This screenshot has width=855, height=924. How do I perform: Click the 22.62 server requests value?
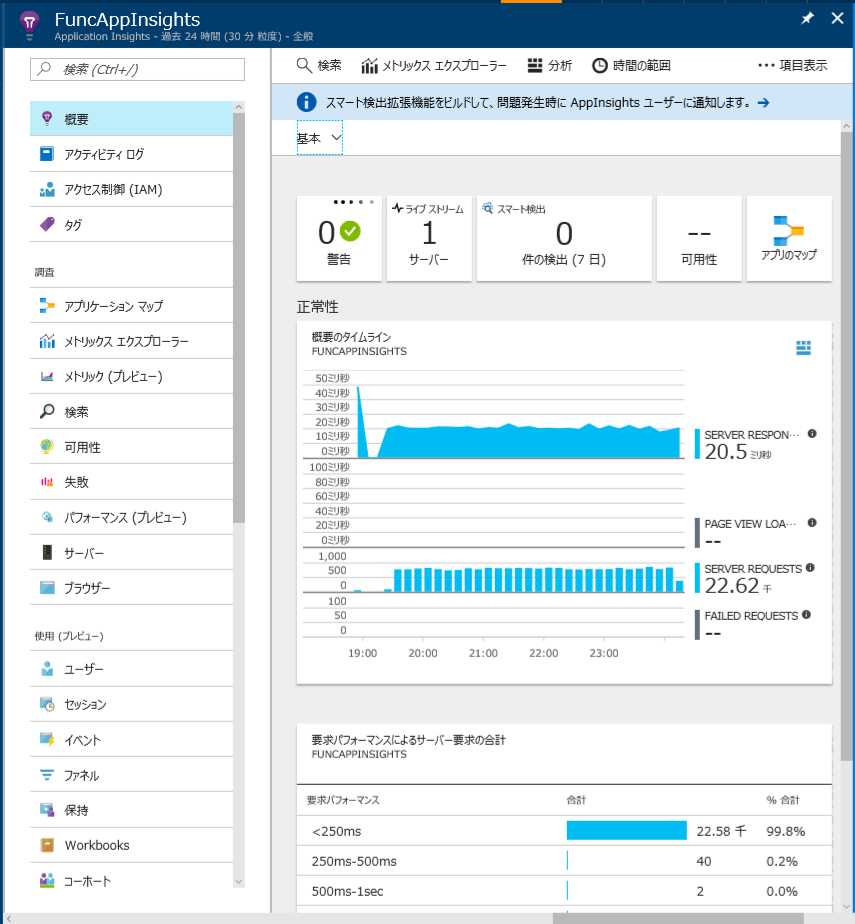[x=732, y=586]
